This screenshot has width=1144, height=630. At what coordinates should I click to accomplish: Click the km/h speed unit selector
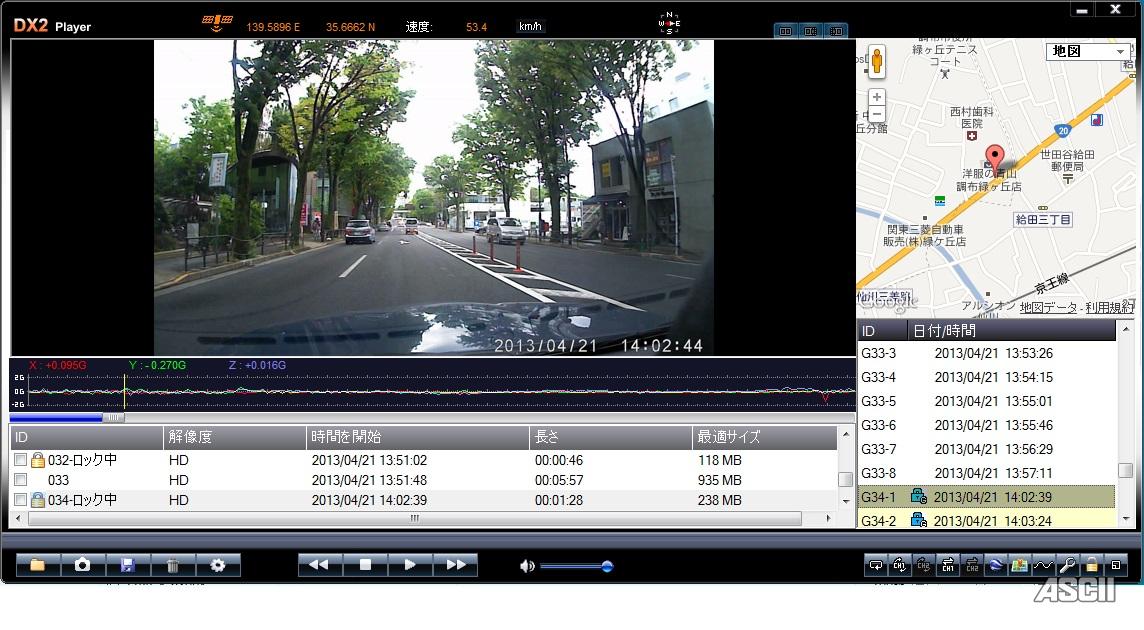(530, 26)
